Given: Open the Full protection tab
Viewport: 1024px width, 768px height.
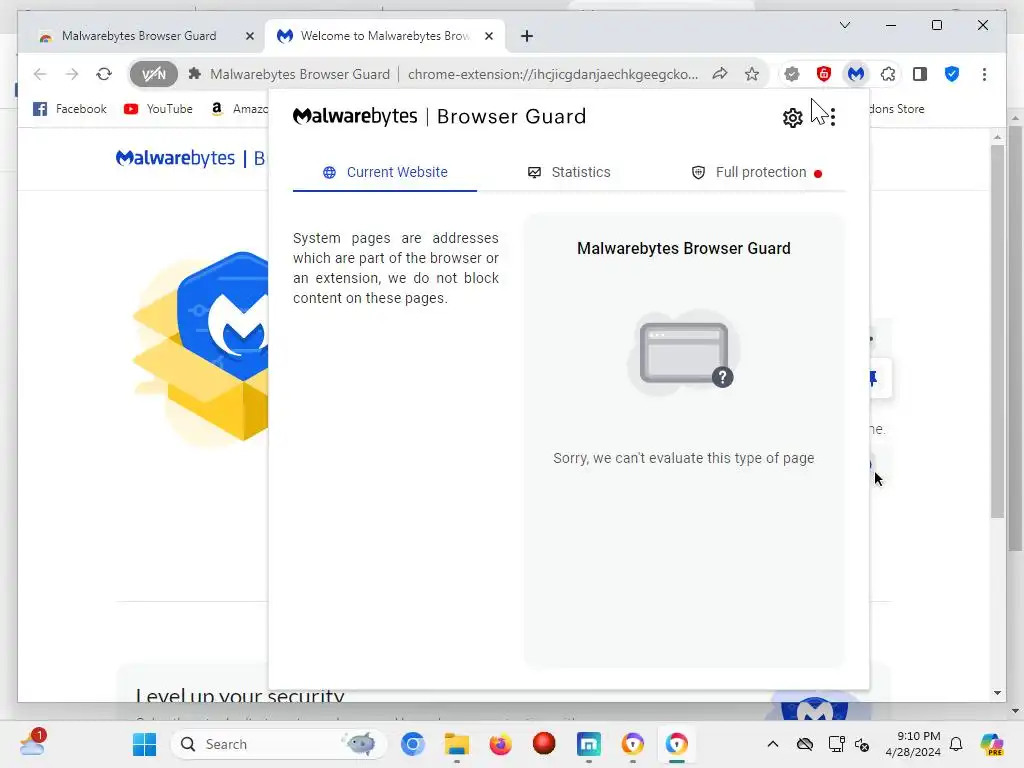Looking at the screenshot, I should (x=756, y=172).
